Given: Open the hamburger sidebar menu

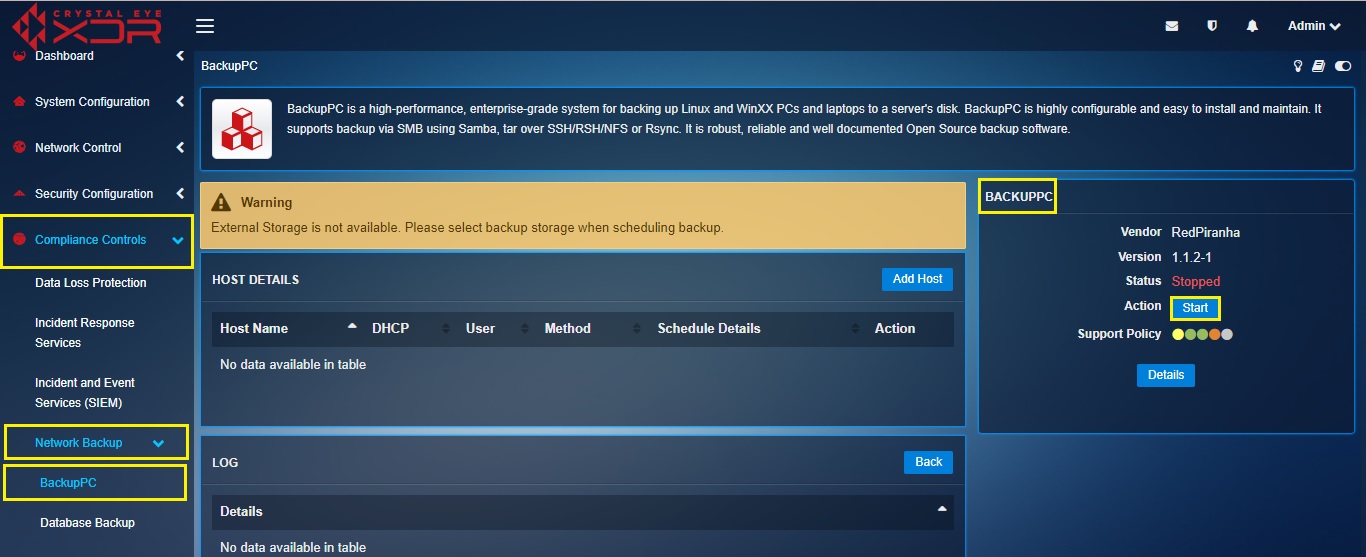Looking at the screenshot, I should point(204,26).
